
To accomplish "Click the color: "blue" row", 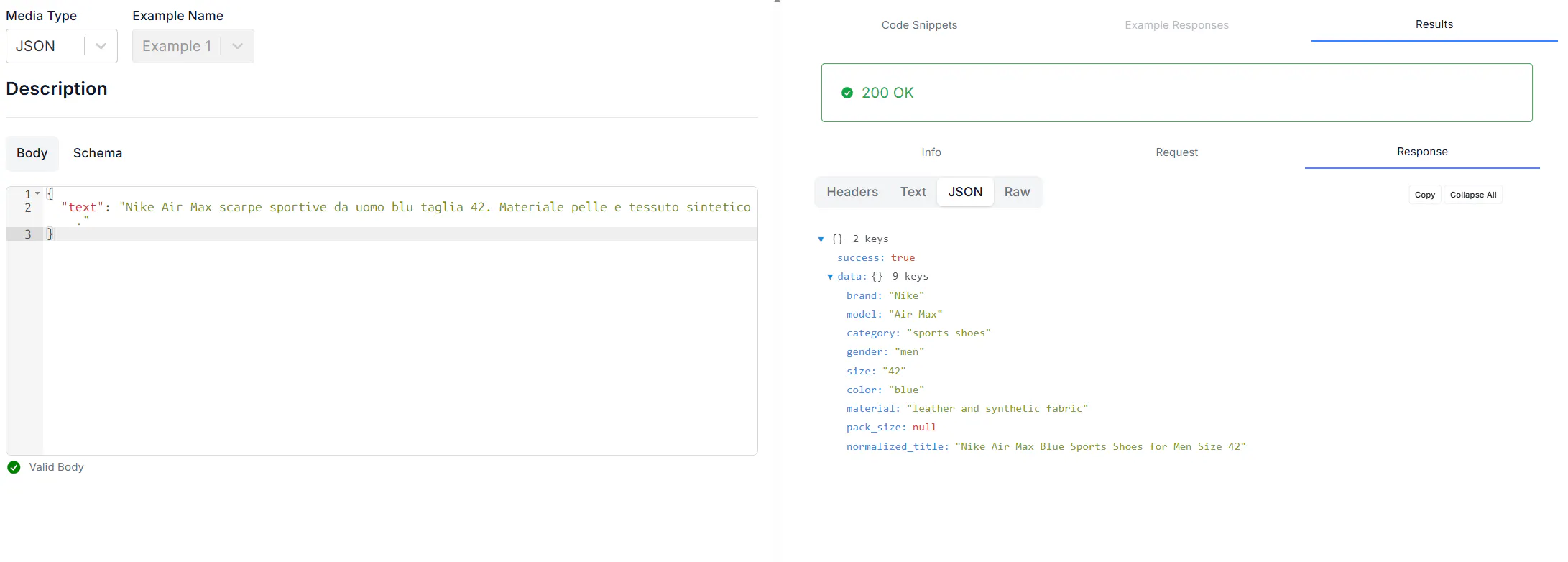I will click(885, 390).
